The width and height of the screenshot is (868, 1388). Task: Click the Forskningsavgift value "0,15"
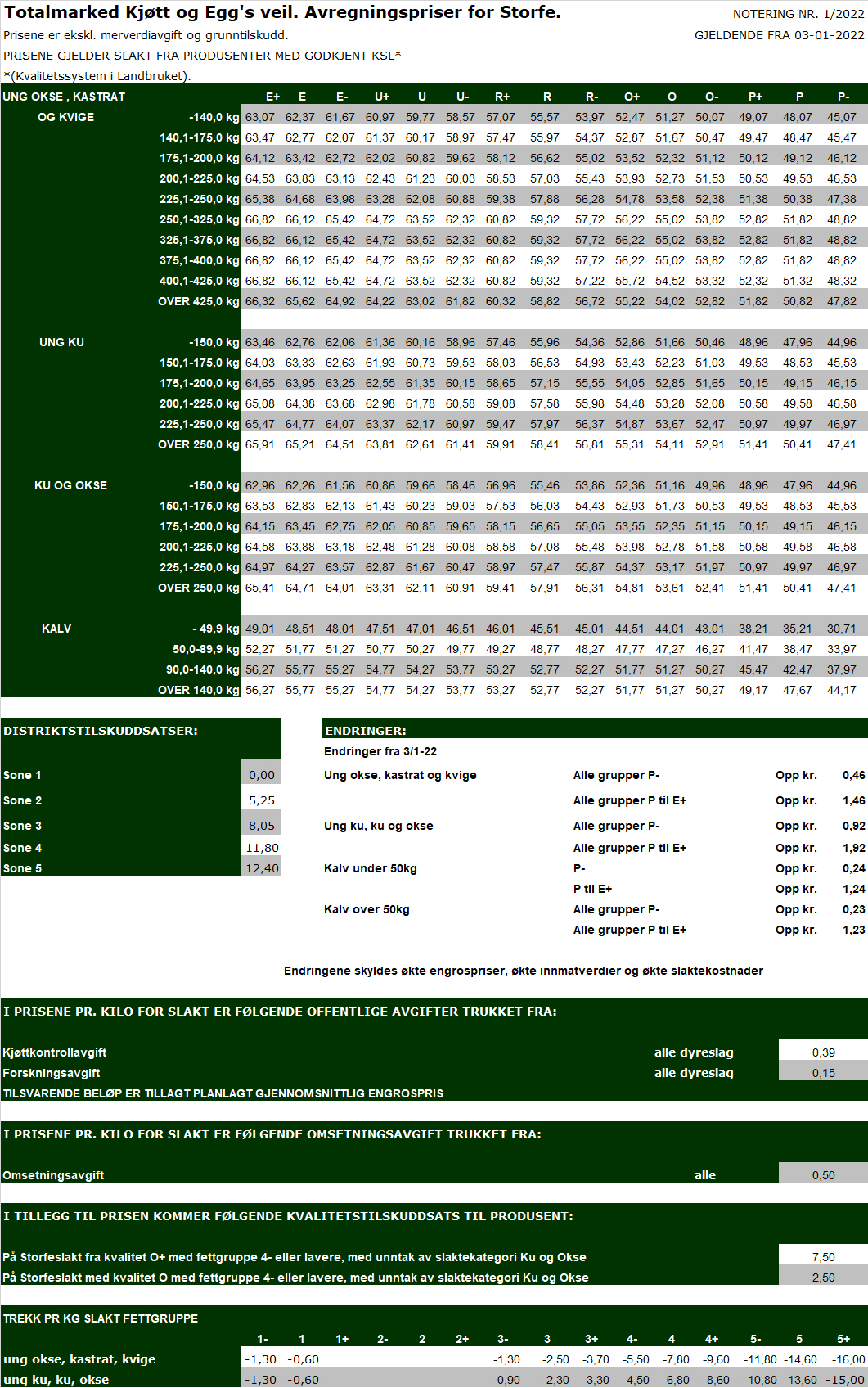(x=824, y=1073)
